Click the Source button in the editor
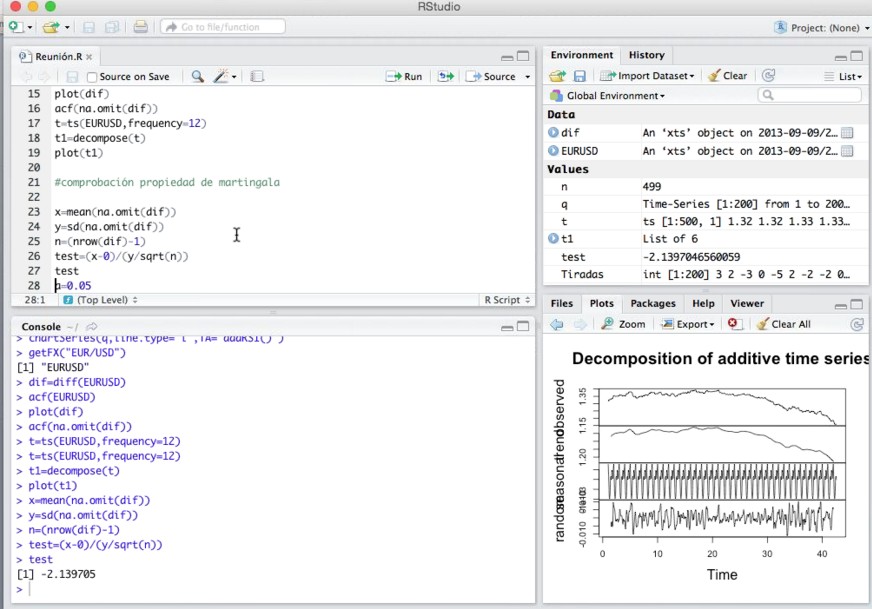Screen dimensions: 872x609 (x=490, y=77)
